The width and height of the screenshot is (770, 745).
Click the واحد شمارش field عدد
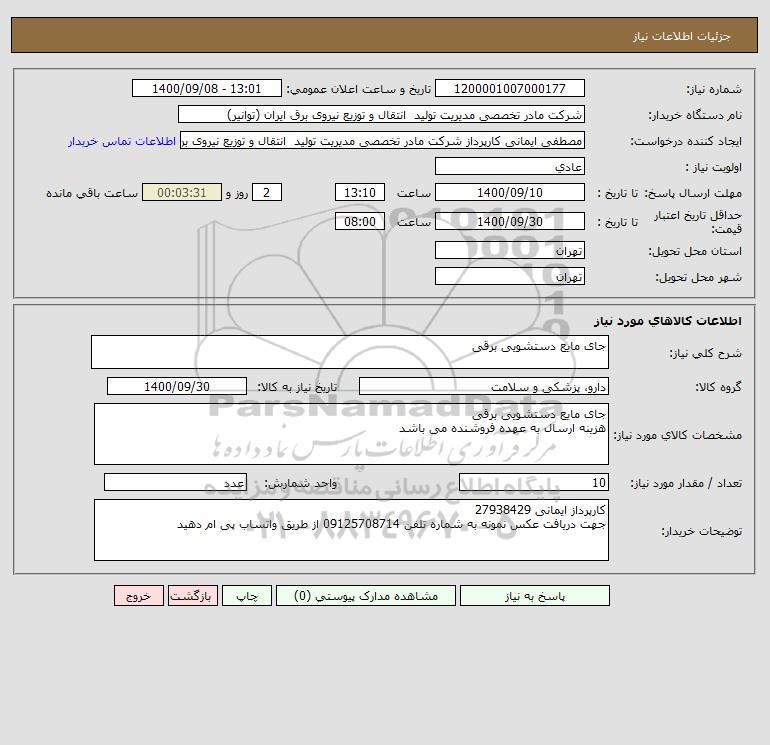175,482
